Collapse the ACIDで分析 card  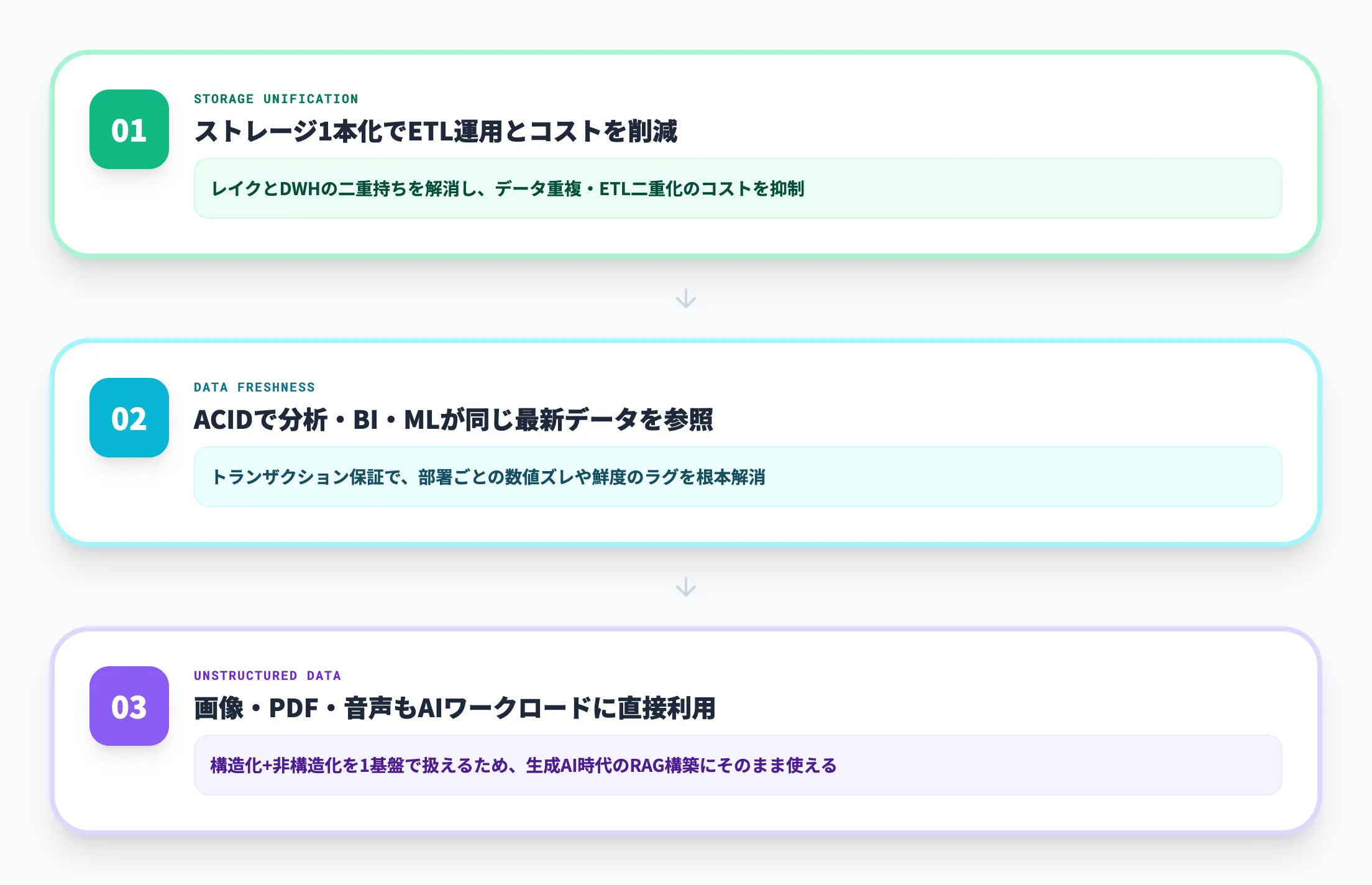[x=684, y=441]
